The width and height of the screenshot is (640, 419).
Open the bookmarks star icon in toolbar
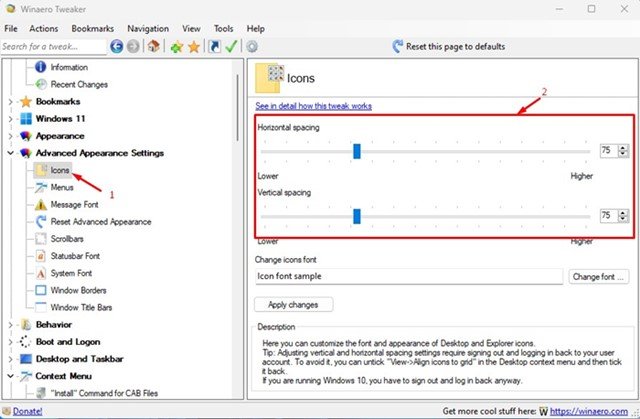tap(194, 47)
